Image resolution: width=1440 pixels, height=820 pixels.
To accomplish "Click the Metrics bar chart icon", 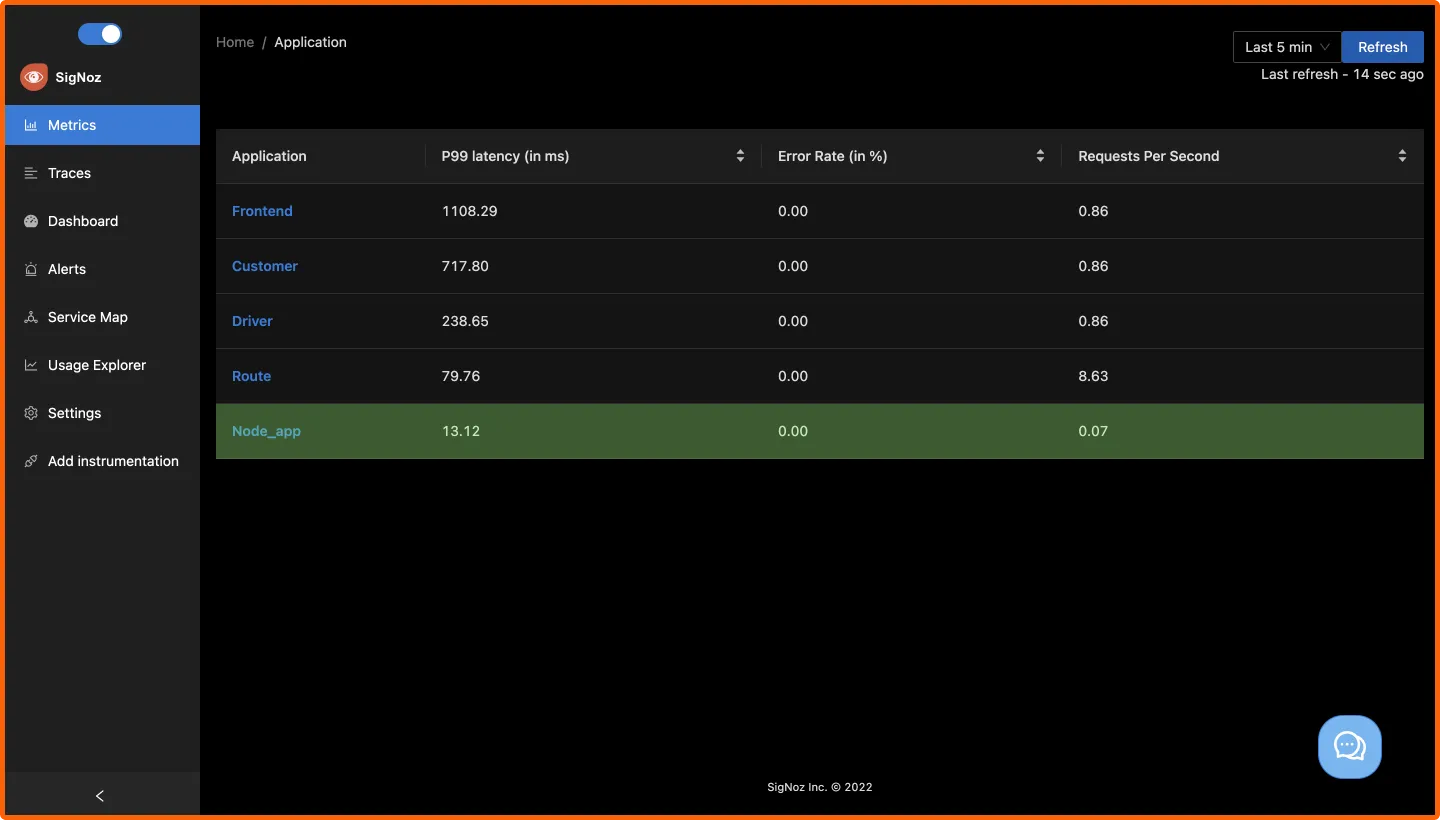I will pos(31,125).
